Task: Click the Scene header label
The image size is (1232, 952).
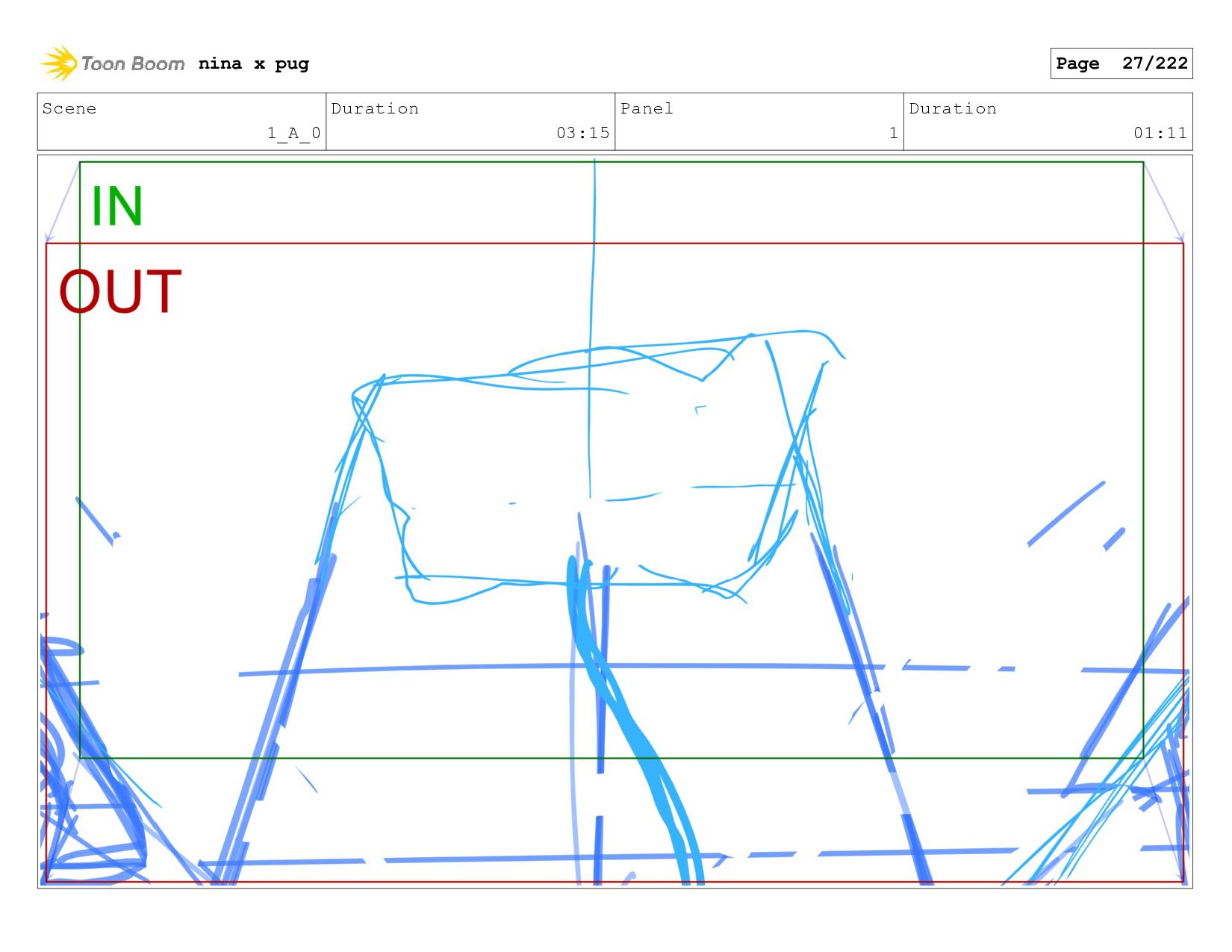Action: 69,108
